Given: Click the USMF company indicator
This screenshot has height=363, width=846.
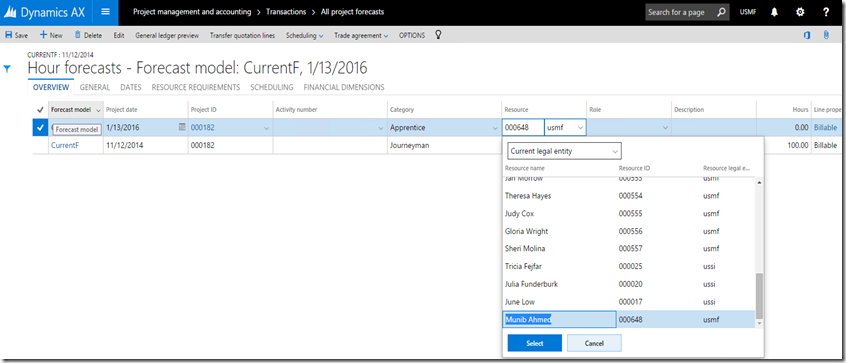Looking at the screenshot, I should pos(748,12).
